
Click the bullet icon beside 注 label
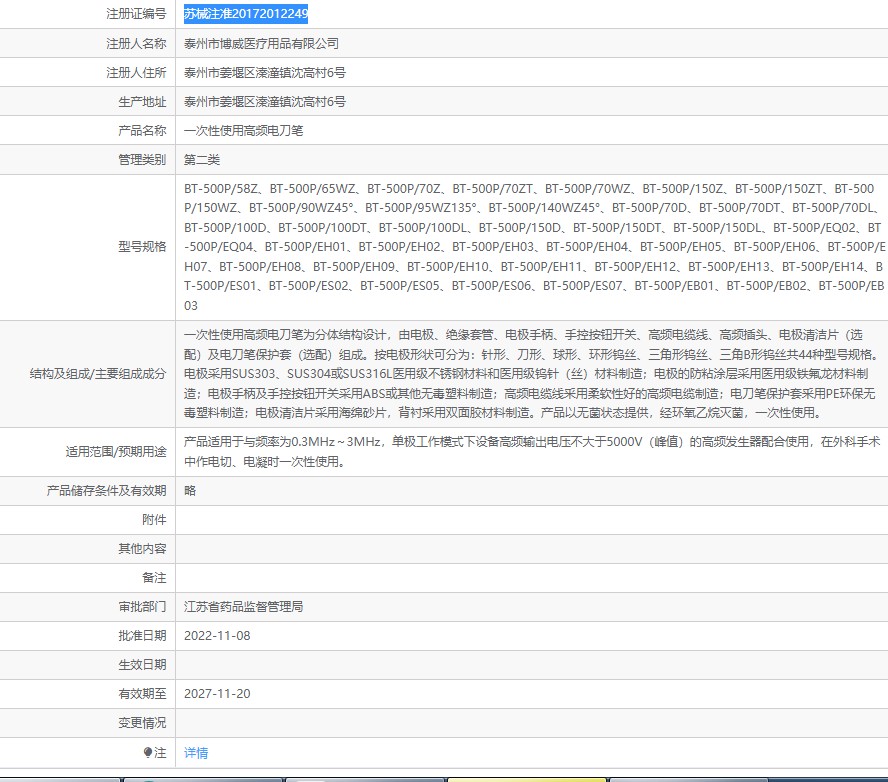[148, 752]
